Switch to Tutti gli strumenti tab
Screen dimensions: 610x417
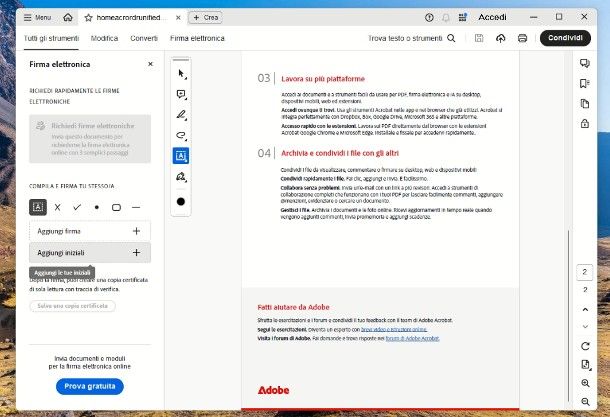pos(51,38)
